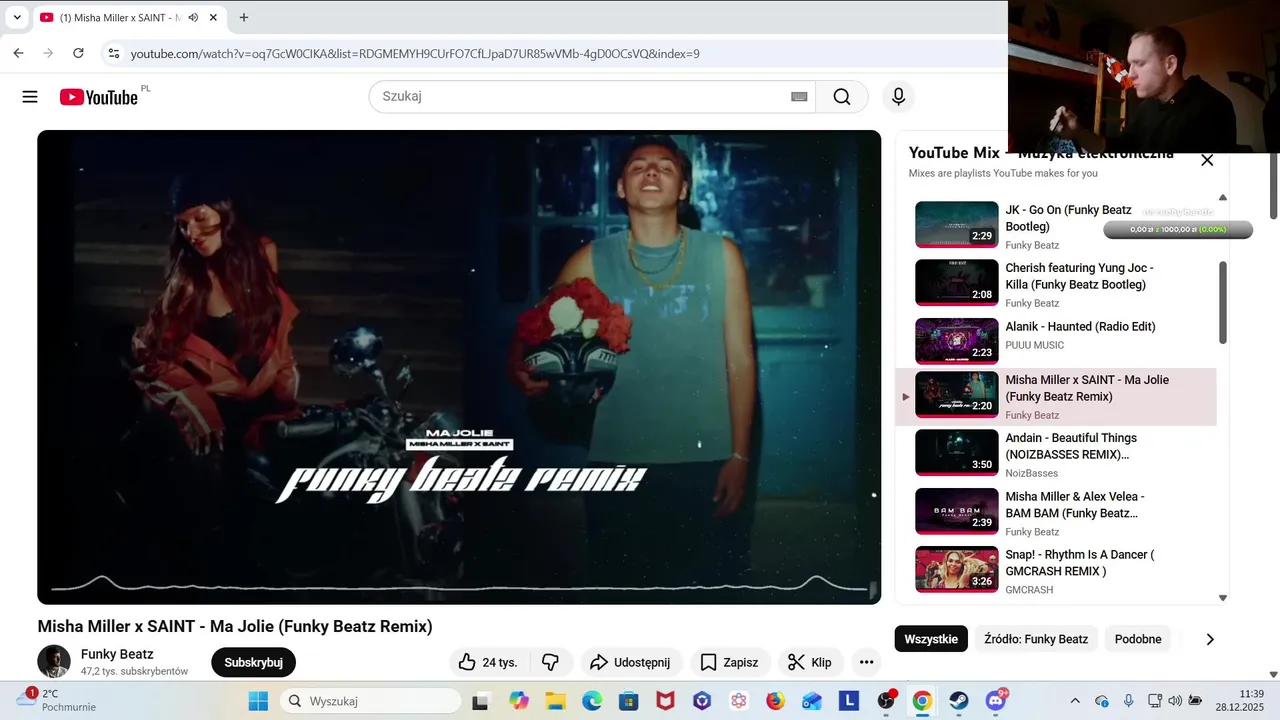Screen dimensions: 1280x720
Task: Open Steam from taskbar
Action: (x=958, y=701)
